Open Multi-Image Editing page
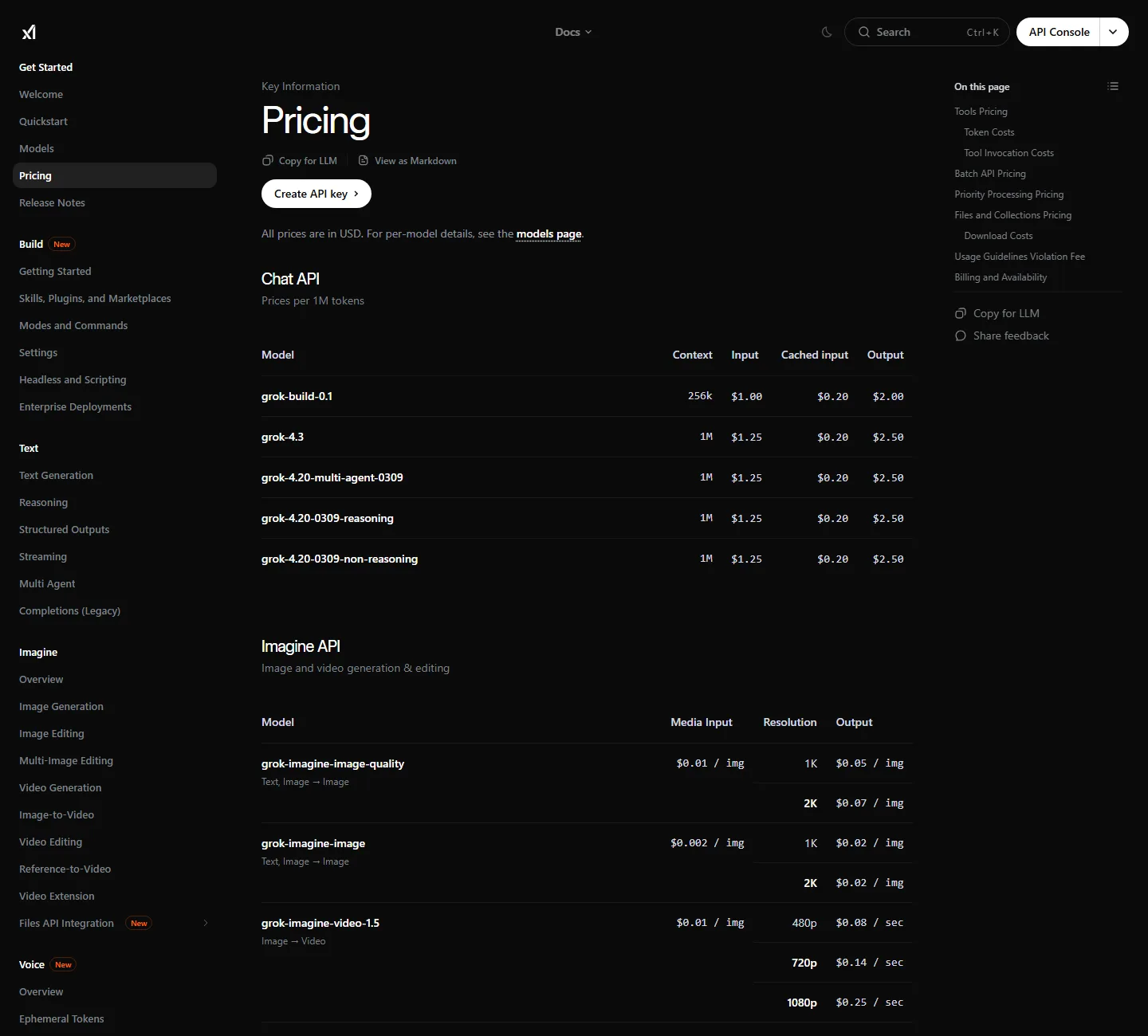Screen dimensions: 1148x1036 [66, 760]
